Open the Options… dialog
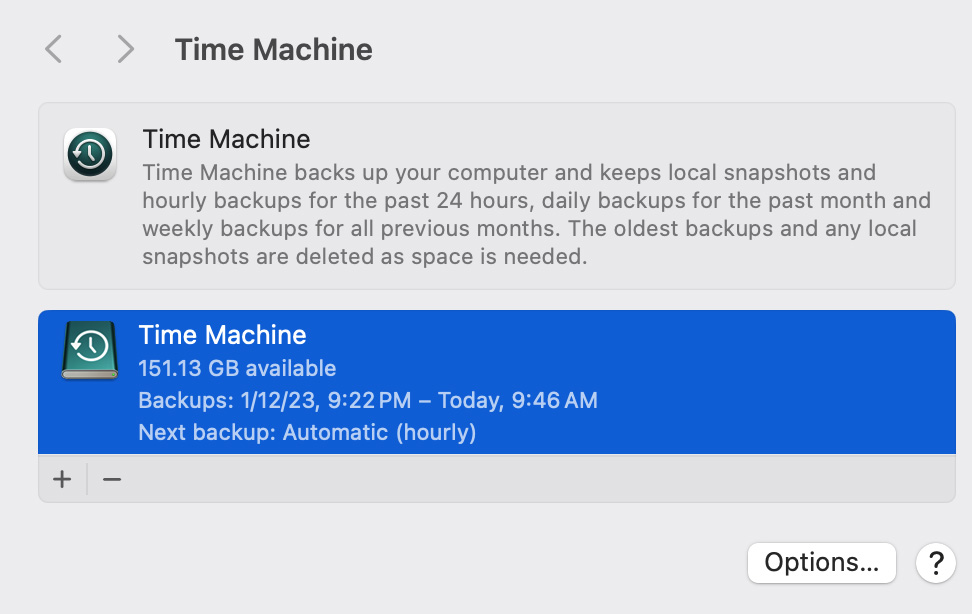 [821, 562]
